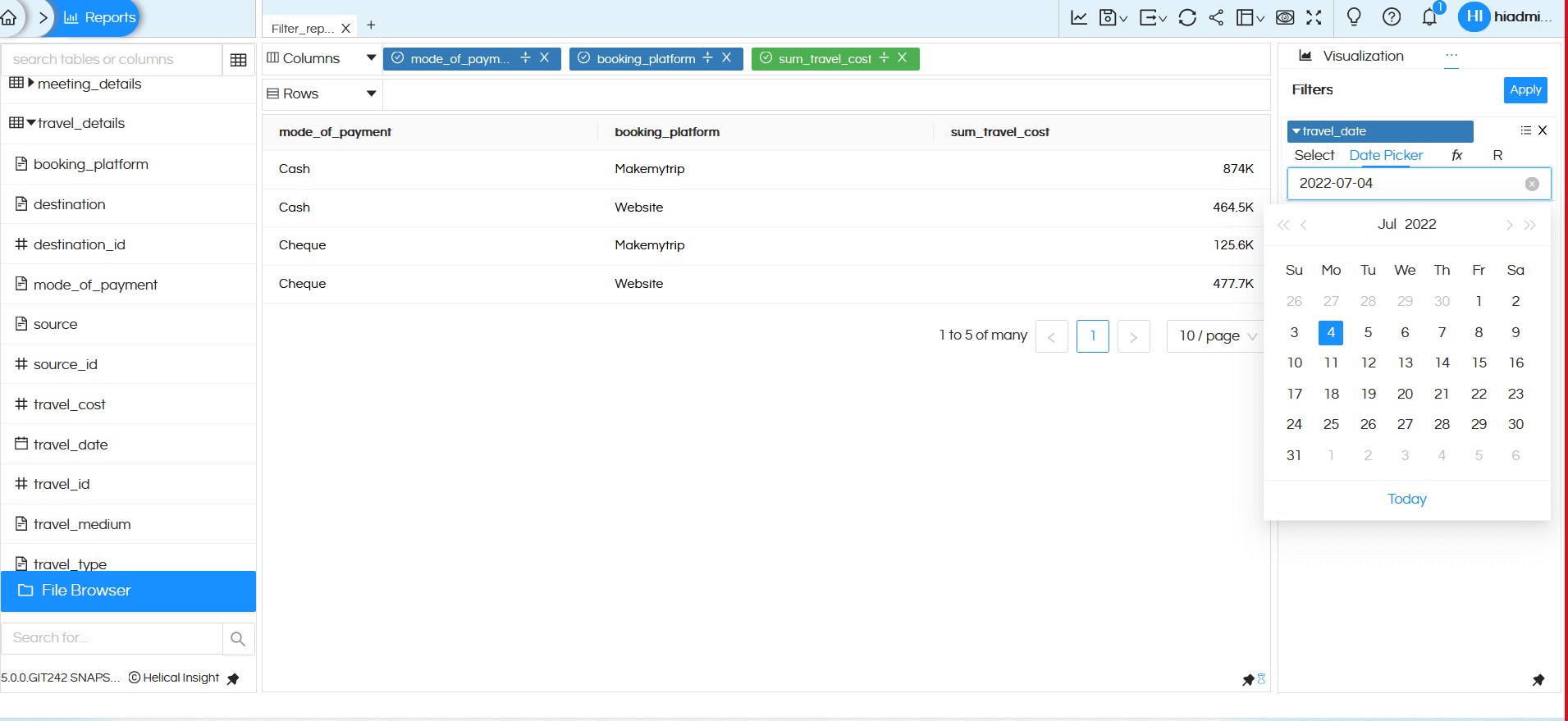The image size is (1568, 721).
Task: Toggle fullscreen mode icon
Action: 1314,17
